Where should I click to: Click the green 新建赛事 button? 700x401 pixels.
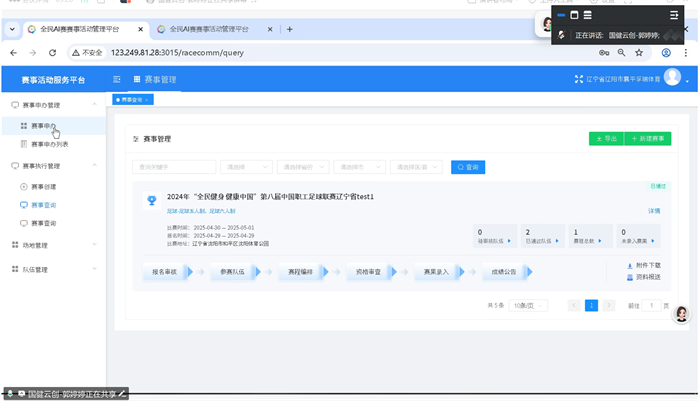point(648,139)
